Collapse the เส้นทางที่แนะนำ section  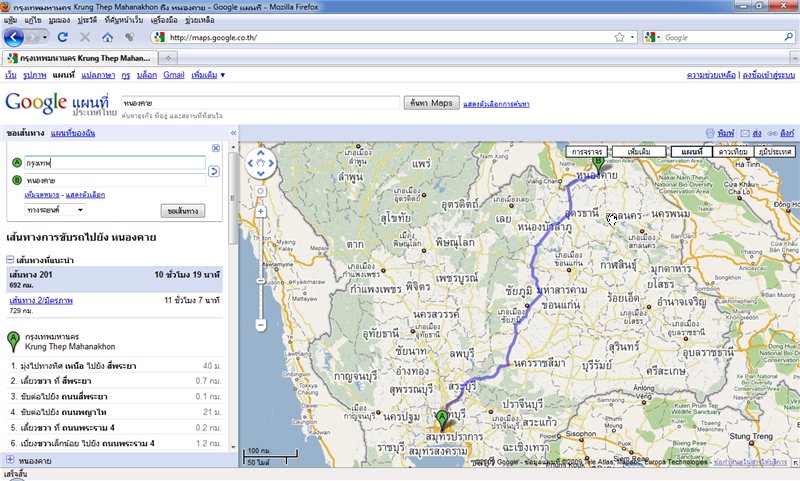pos(10,260)
